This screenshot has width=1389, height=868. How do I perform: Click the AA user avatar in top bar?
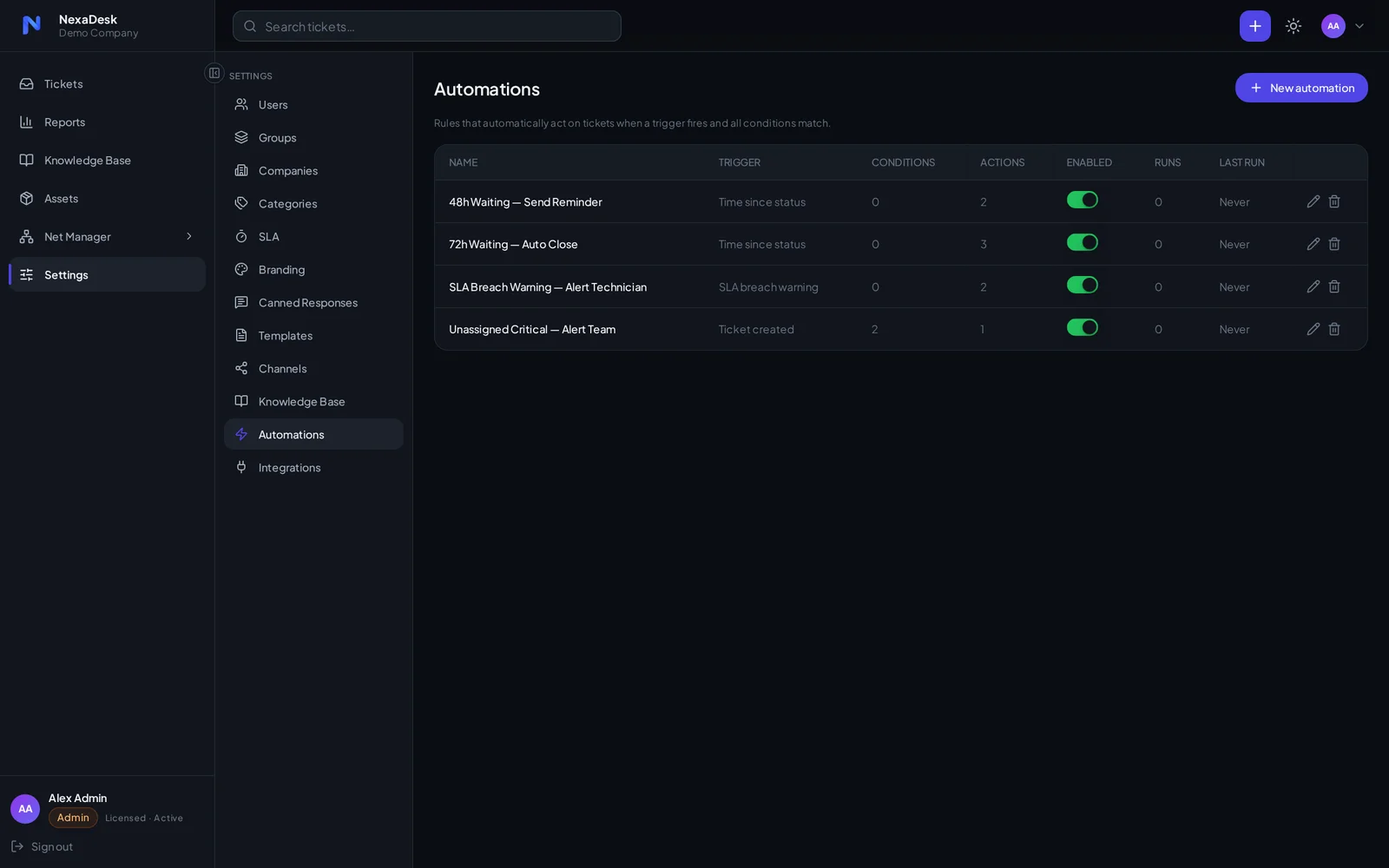(x=1333, y=26)
